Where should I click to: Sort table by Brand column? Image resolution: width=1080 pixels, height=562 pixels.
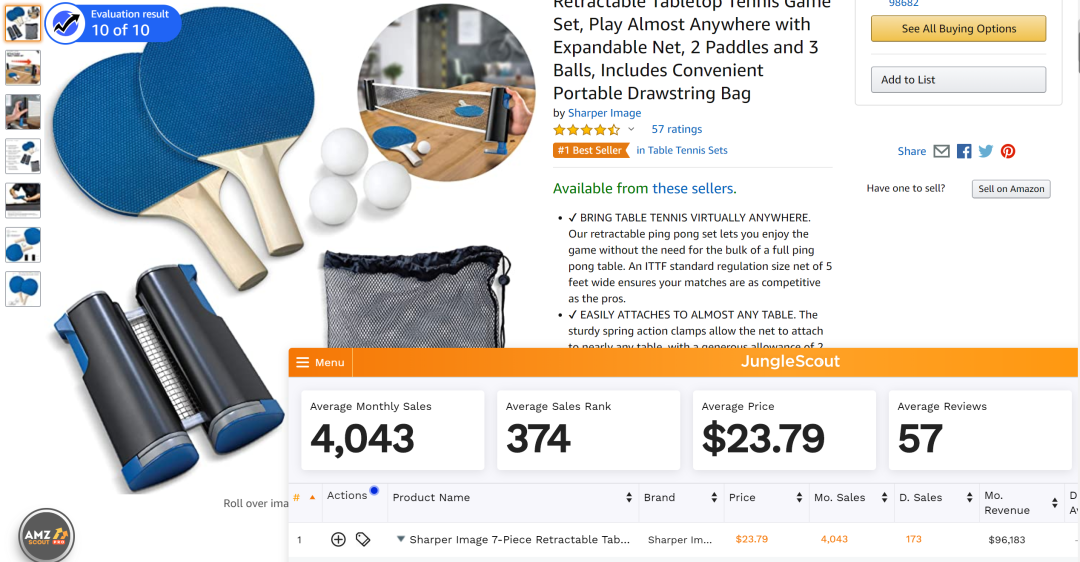(714, 498)
